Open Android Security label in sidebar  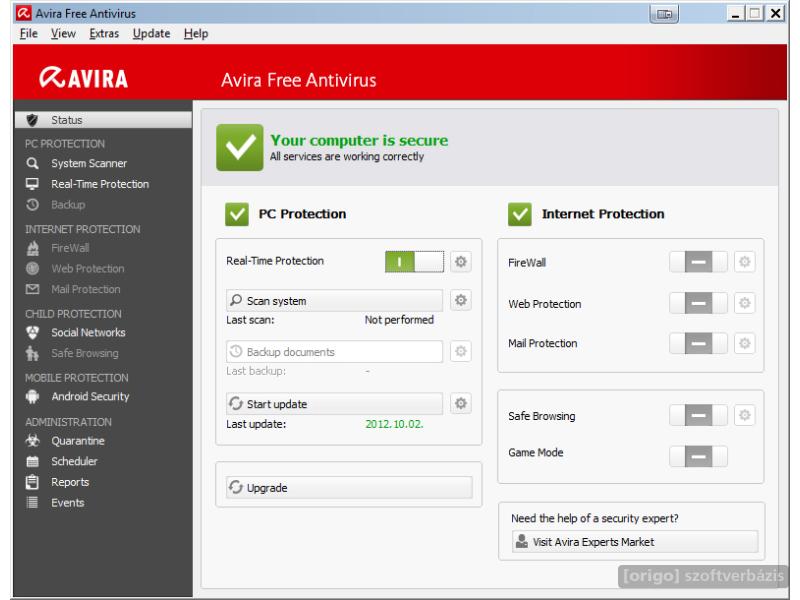[x=90, y=396]
